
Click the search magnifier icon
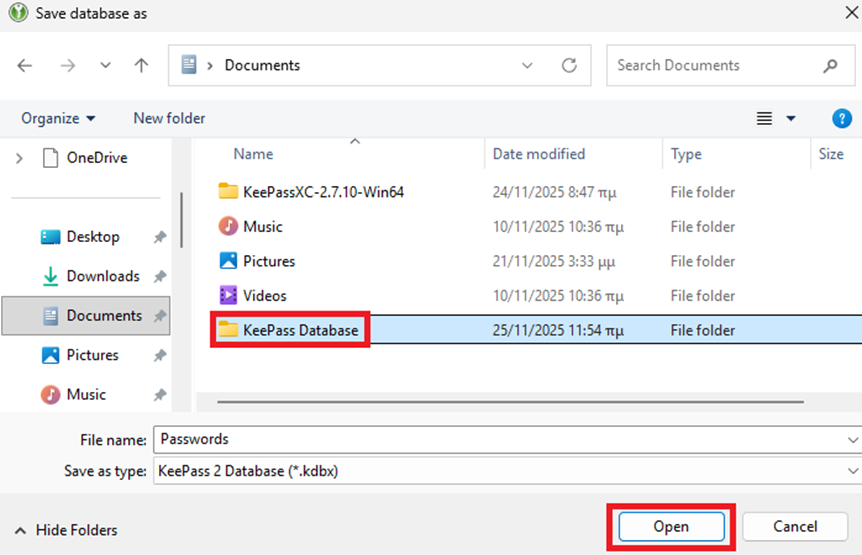831,66
